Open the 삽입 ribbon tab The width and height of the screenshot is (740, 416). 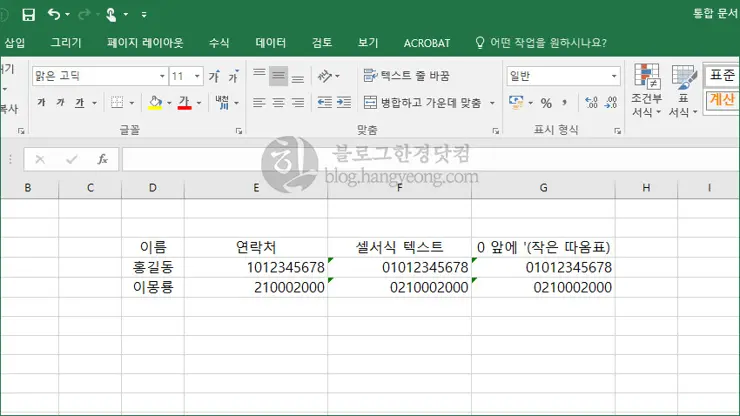click(15, 42)
